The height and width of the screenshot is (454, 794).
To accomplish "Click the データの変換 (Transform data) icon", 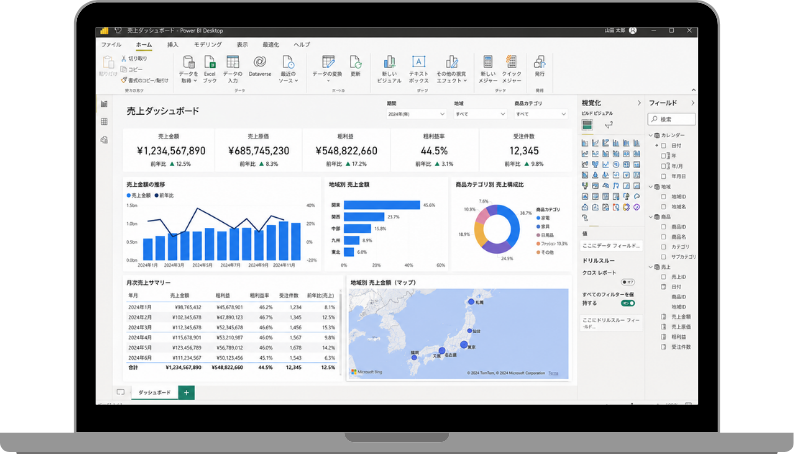I will tap(328, 62).
